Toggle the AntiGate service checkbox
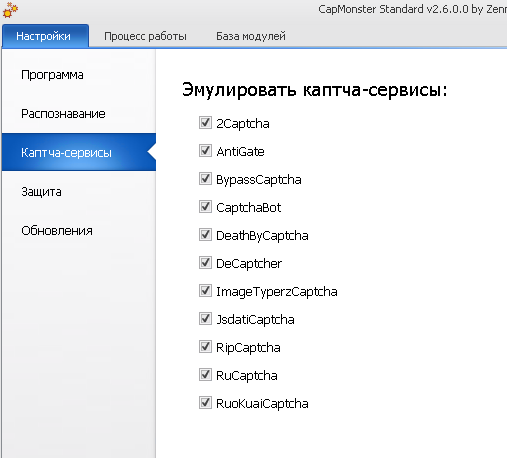 point(205,151)
